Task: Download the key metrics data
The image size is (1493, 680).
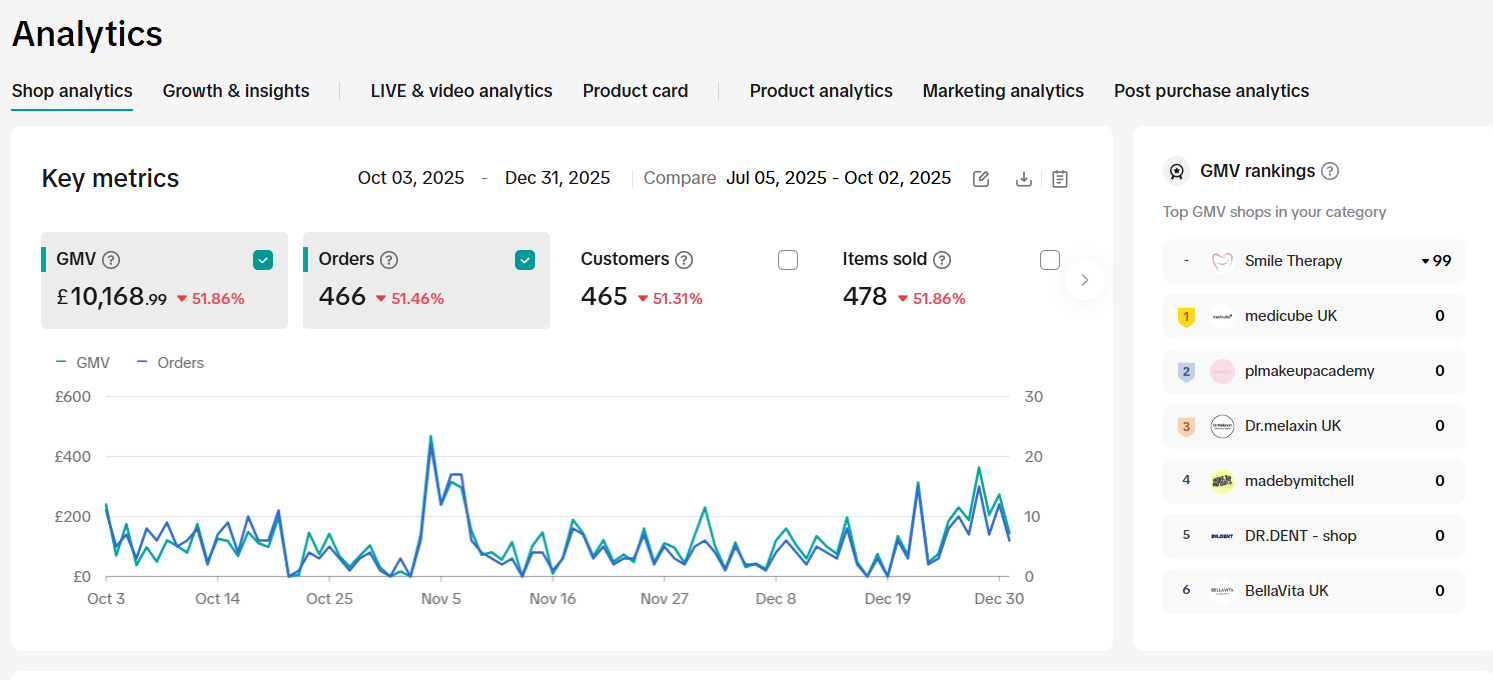Action: [x=1023, y=179]
